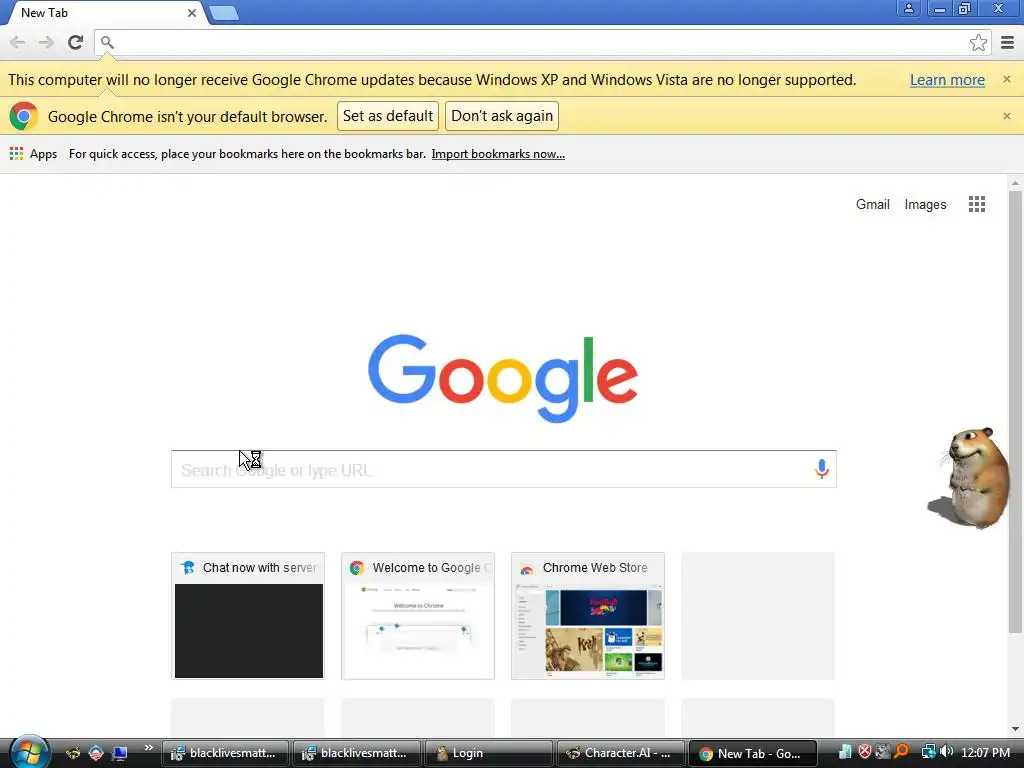Click the orange magnifier tray icon
Image resolution: width=1024 pixels, height=768 pixels.
[x=901, y=752]
